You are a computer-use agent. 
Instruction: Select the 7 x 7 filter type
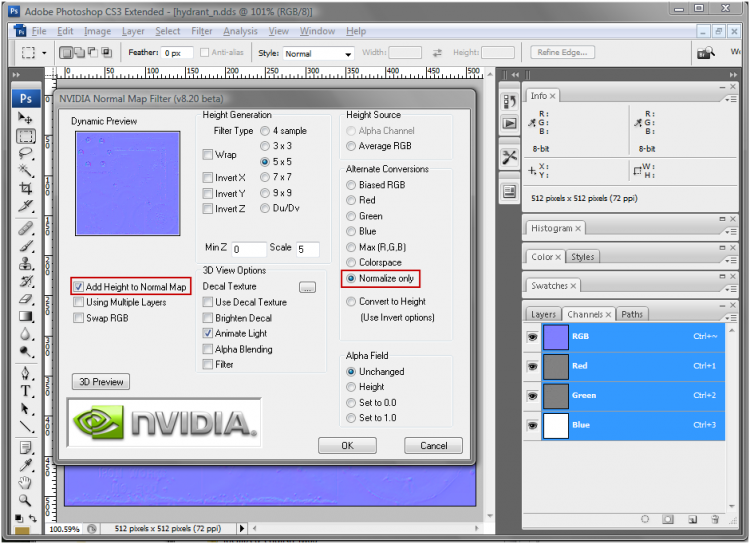(265, 177)
